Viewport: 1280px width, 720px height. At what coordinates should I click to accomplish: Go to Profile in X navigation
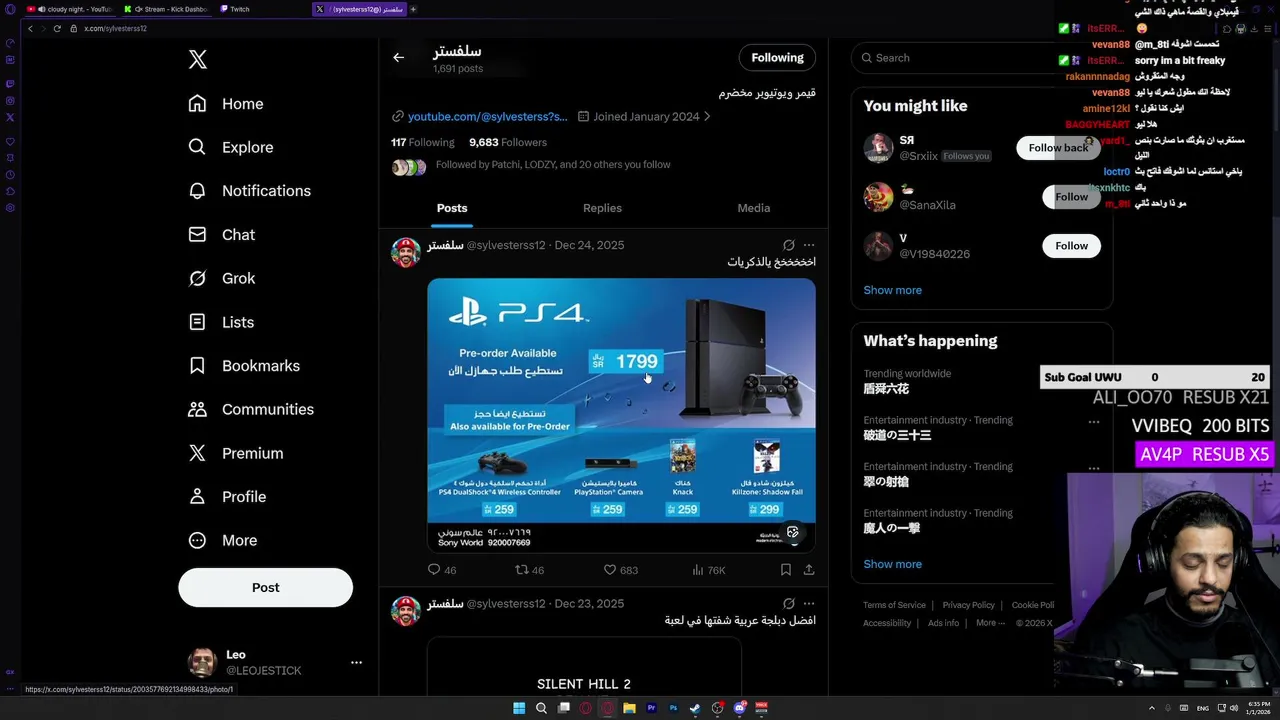click(227, 497)
